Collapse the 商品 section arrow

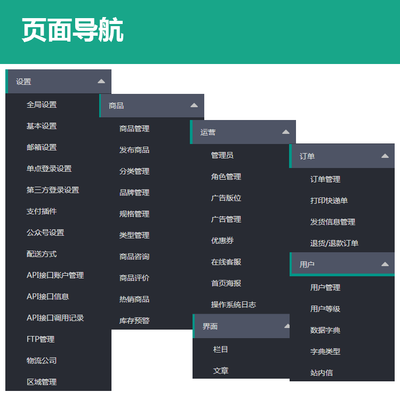(x=194, y=105)
